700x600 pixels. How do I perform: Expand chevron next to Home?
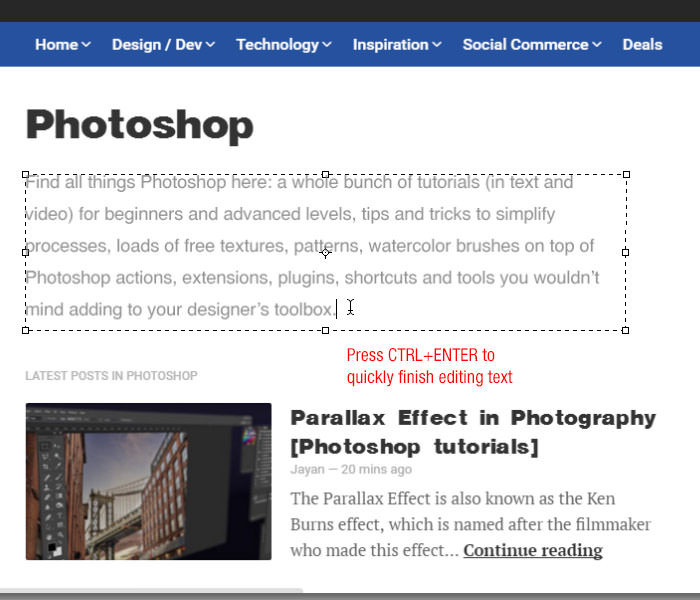[x=87, y=45]
